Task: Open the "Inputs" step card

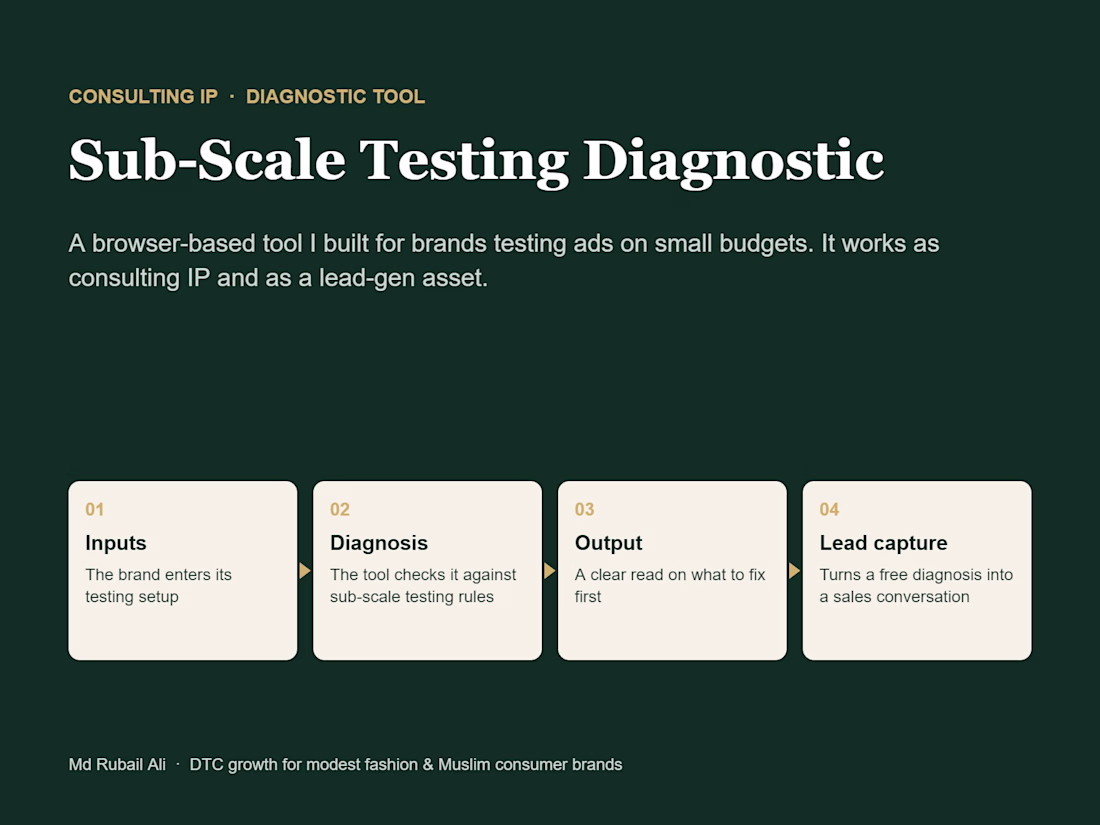Action: (183, 570)
